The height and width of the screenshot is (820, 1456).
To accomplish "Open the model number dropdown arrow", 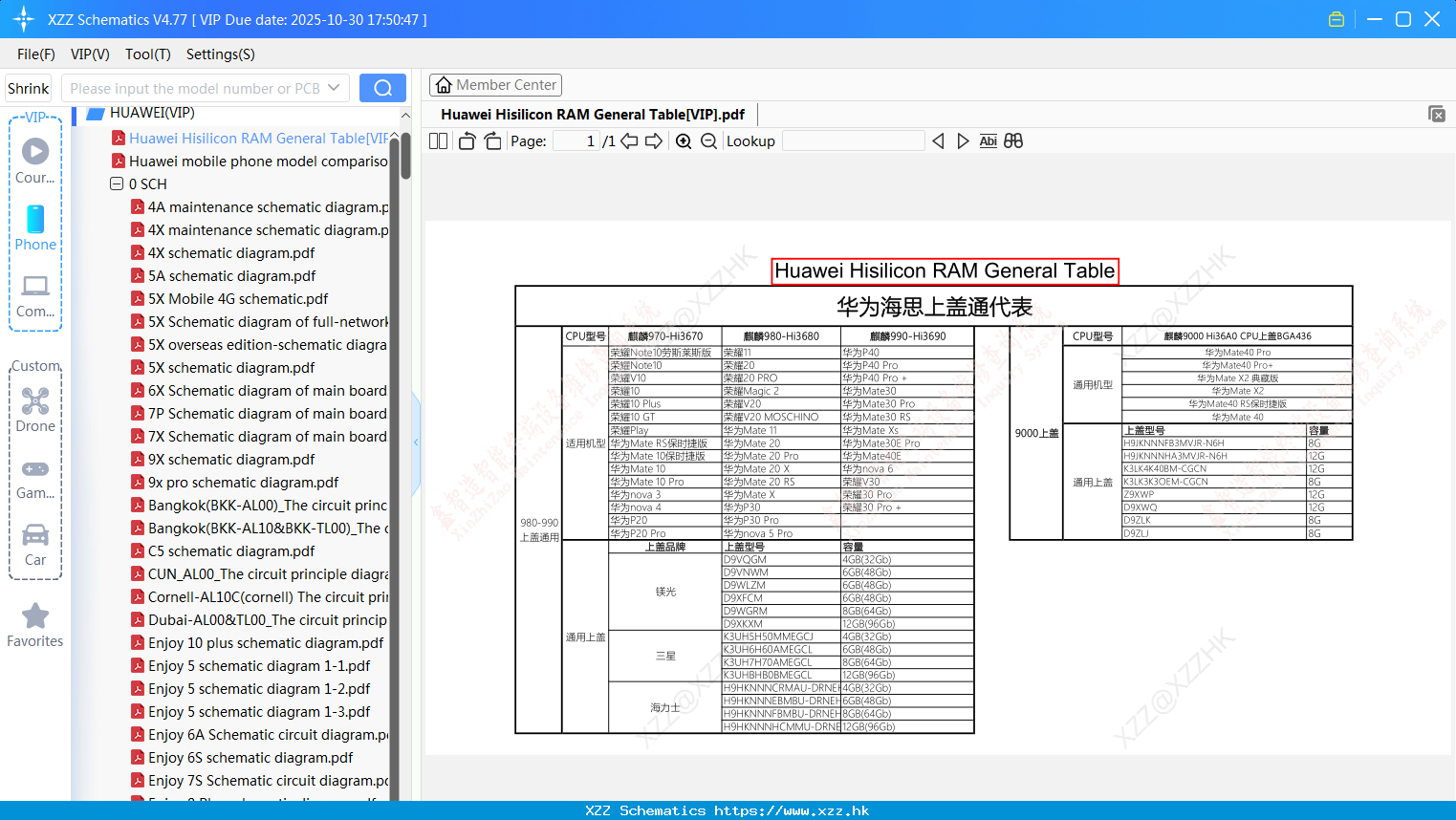I will coord(334,88).
